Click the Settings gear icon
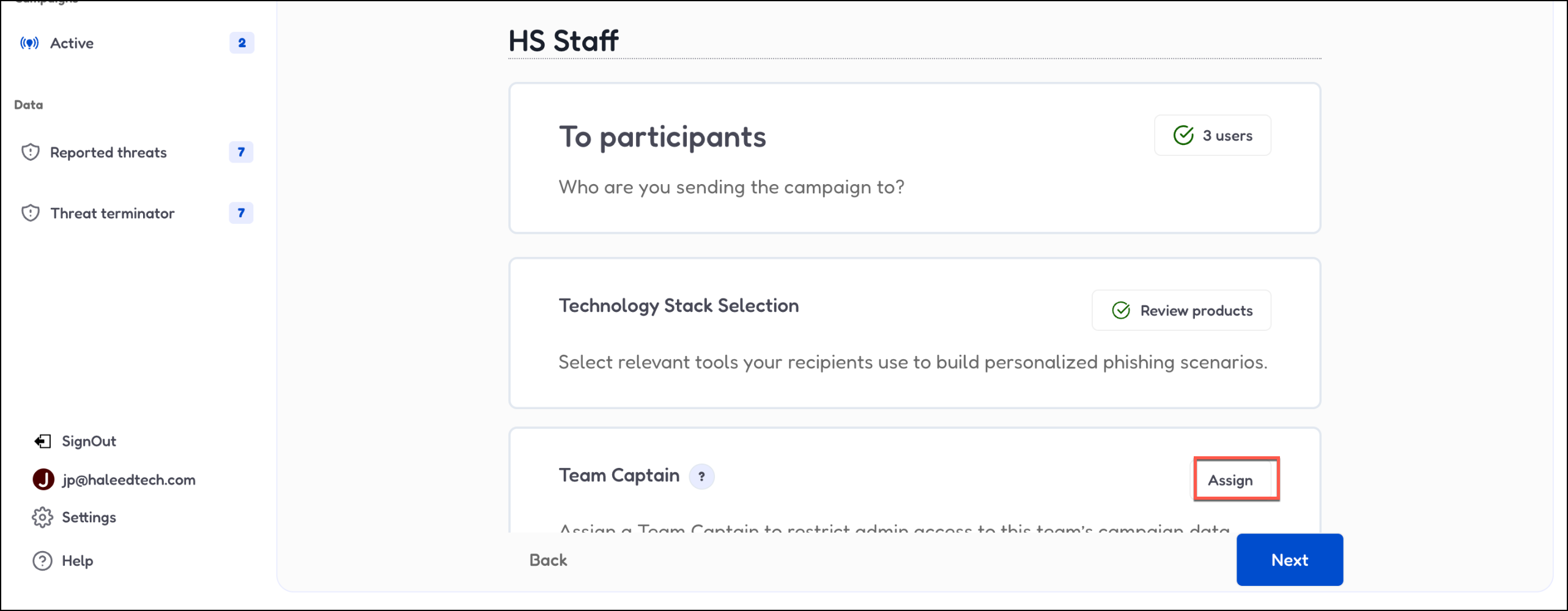 tap(42, 517)
